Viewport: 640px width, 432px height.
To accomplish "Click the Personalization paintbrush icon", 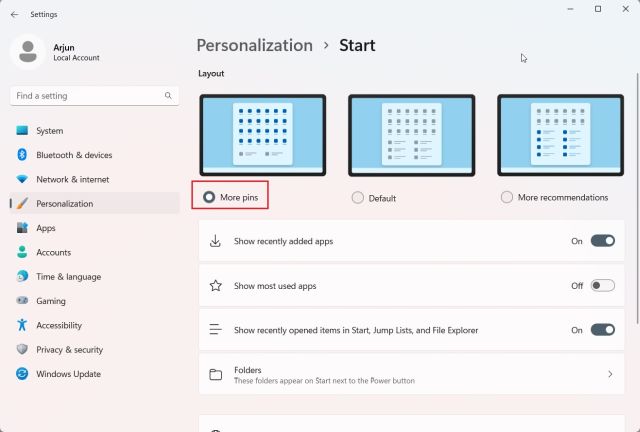I will (x=22, y=203).
